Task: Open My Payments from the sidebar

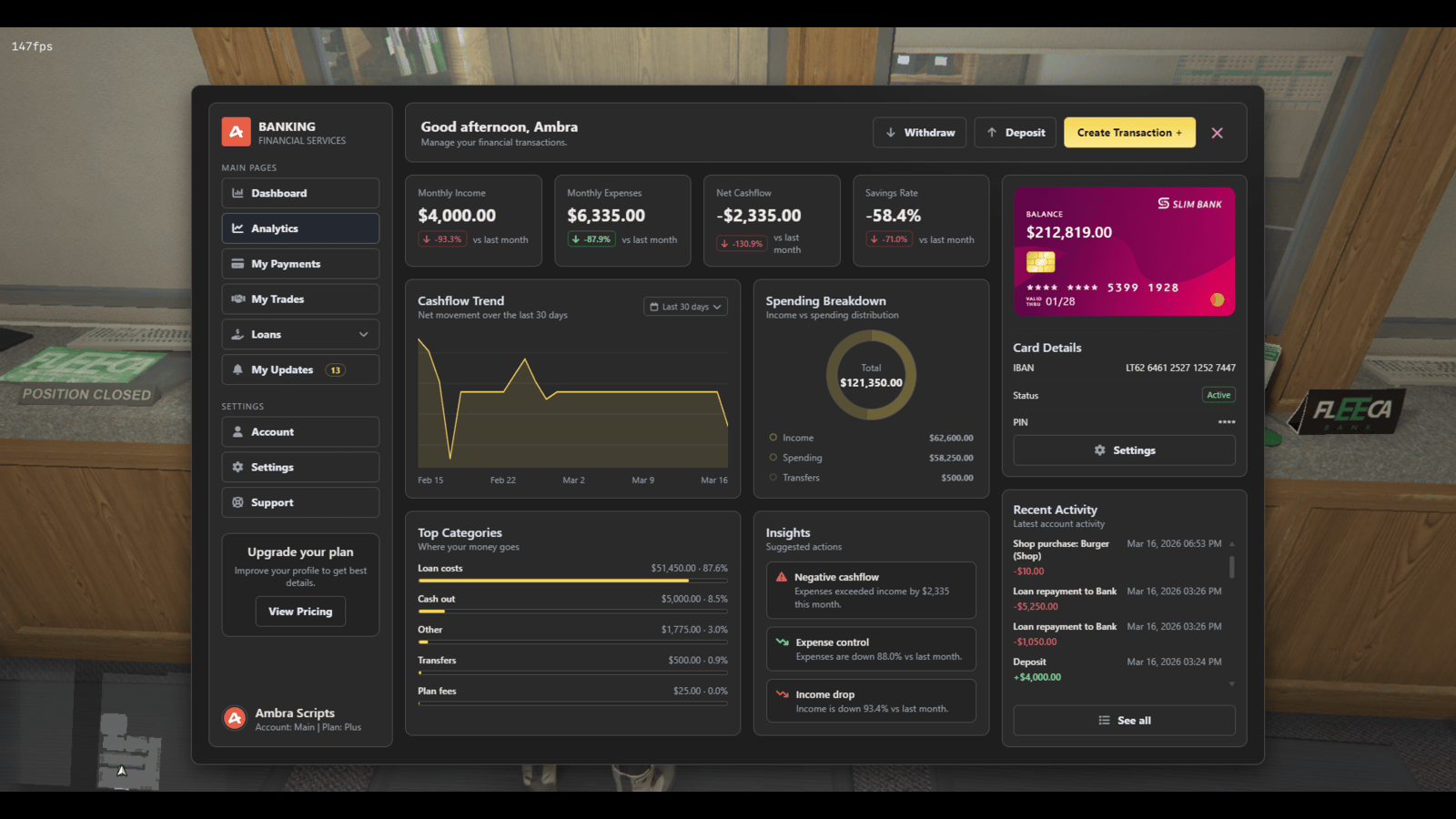Action: click(284, 264)
